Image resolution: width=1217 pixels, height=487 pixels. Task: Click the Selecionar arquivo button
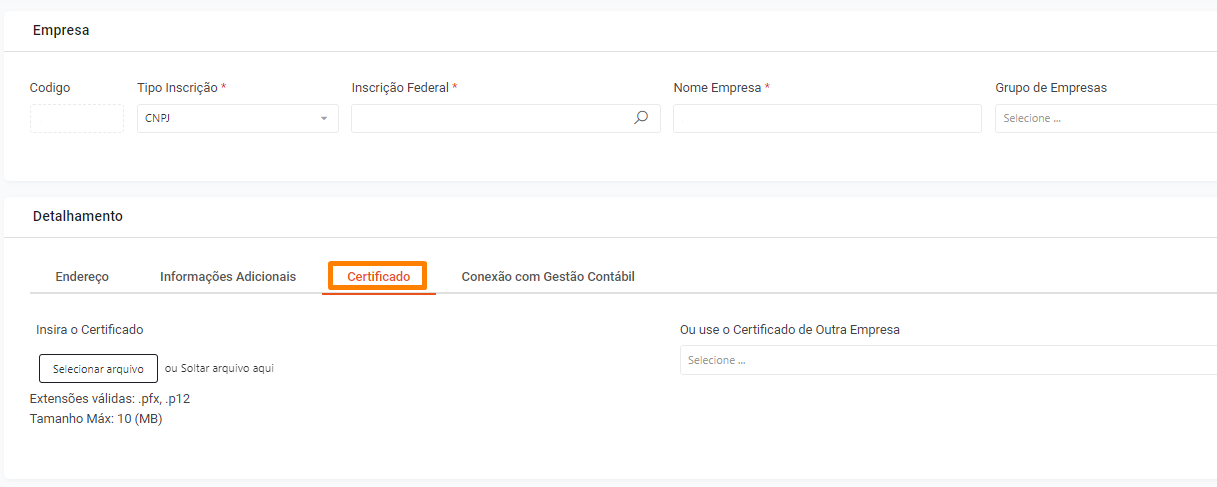(98, 368)
